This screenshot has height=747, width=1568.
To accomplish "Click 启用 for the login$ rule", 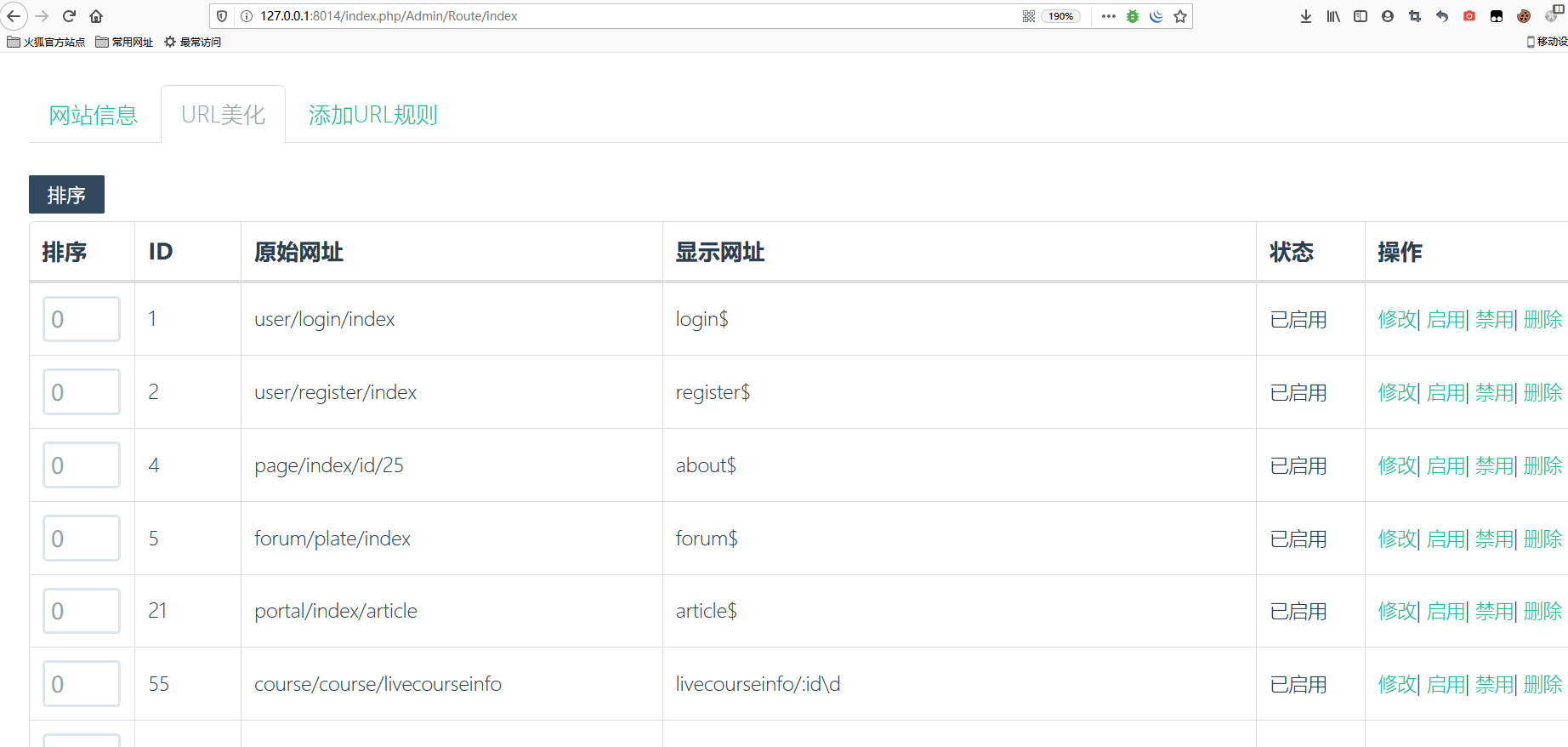I will (x=1446, y=319).
